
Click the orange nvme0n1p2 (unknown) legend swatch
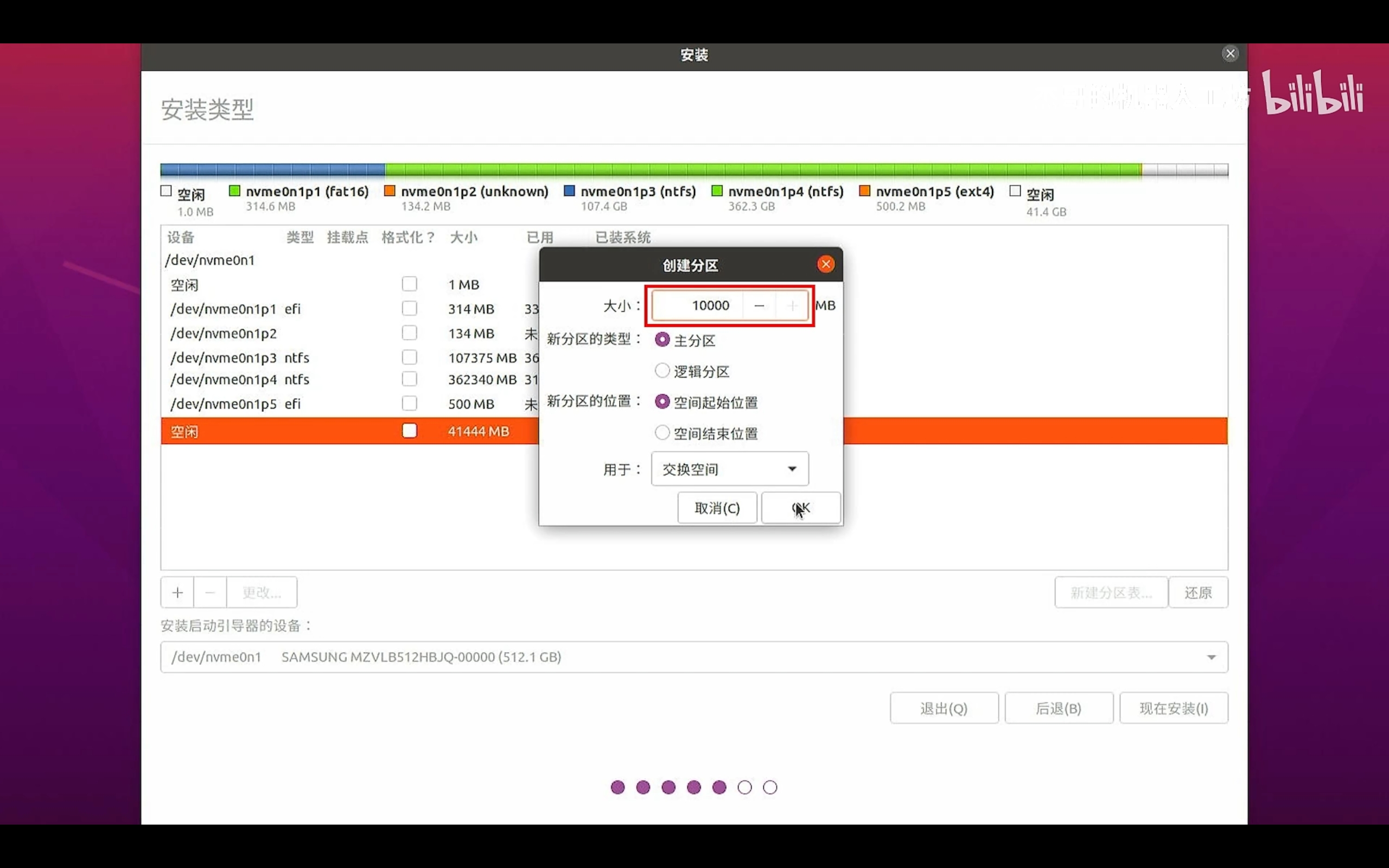(390, 190)
